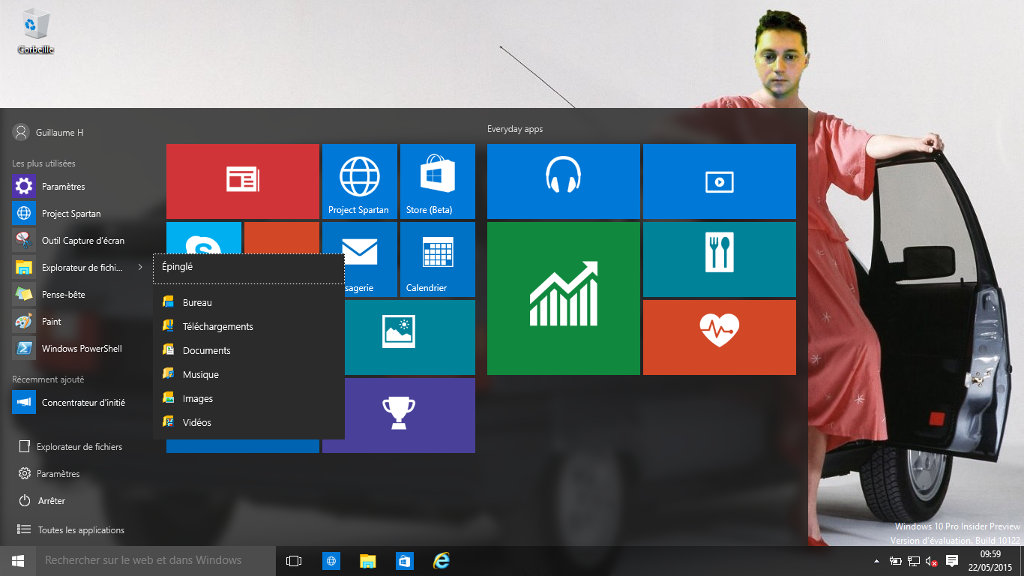1024x576 pixels.
Task: Show Toutes les applications
Action: coord(71,530)
